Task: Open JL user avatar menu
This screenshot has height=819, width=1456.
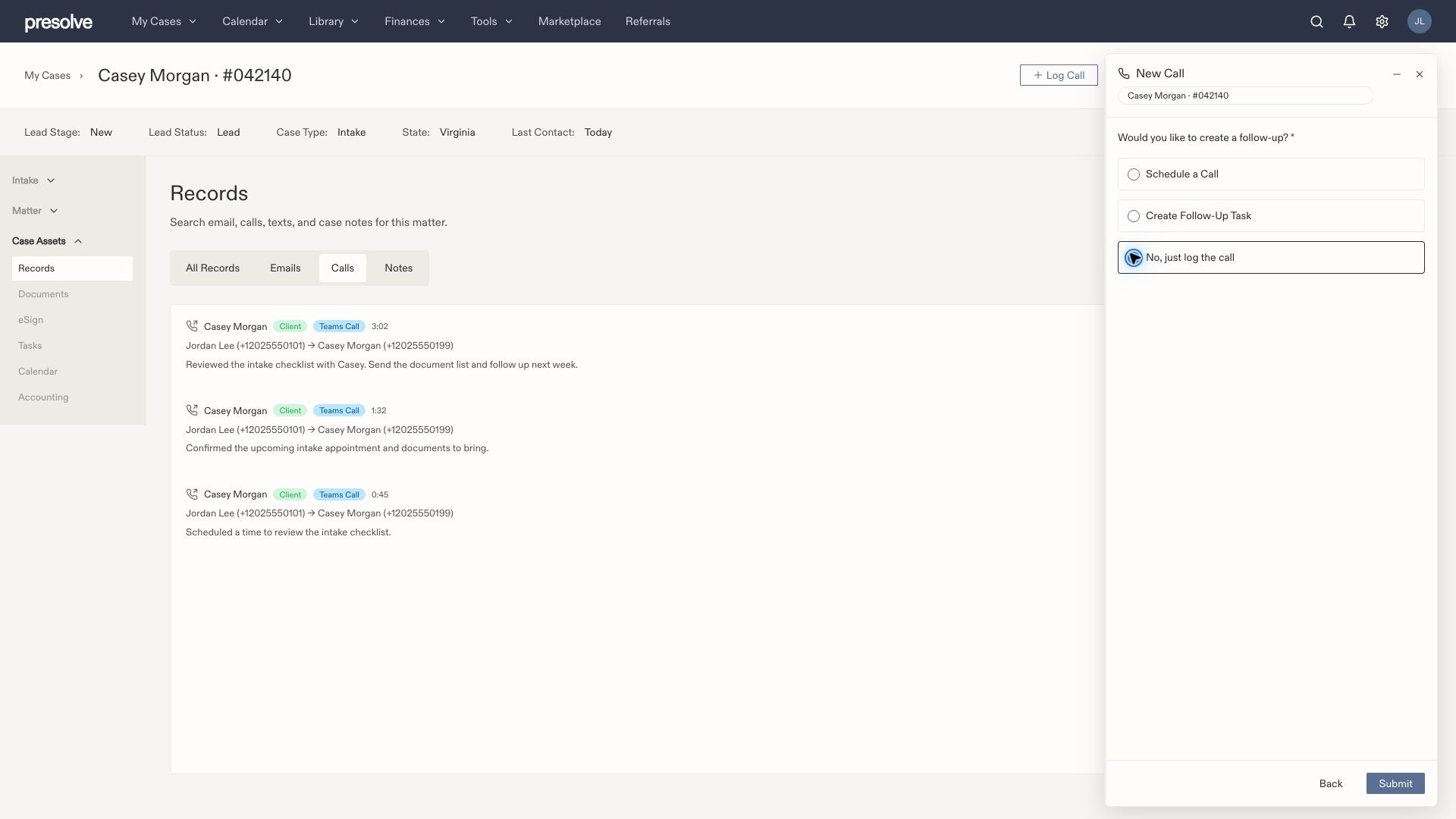Action: [x=1419, y=21]
